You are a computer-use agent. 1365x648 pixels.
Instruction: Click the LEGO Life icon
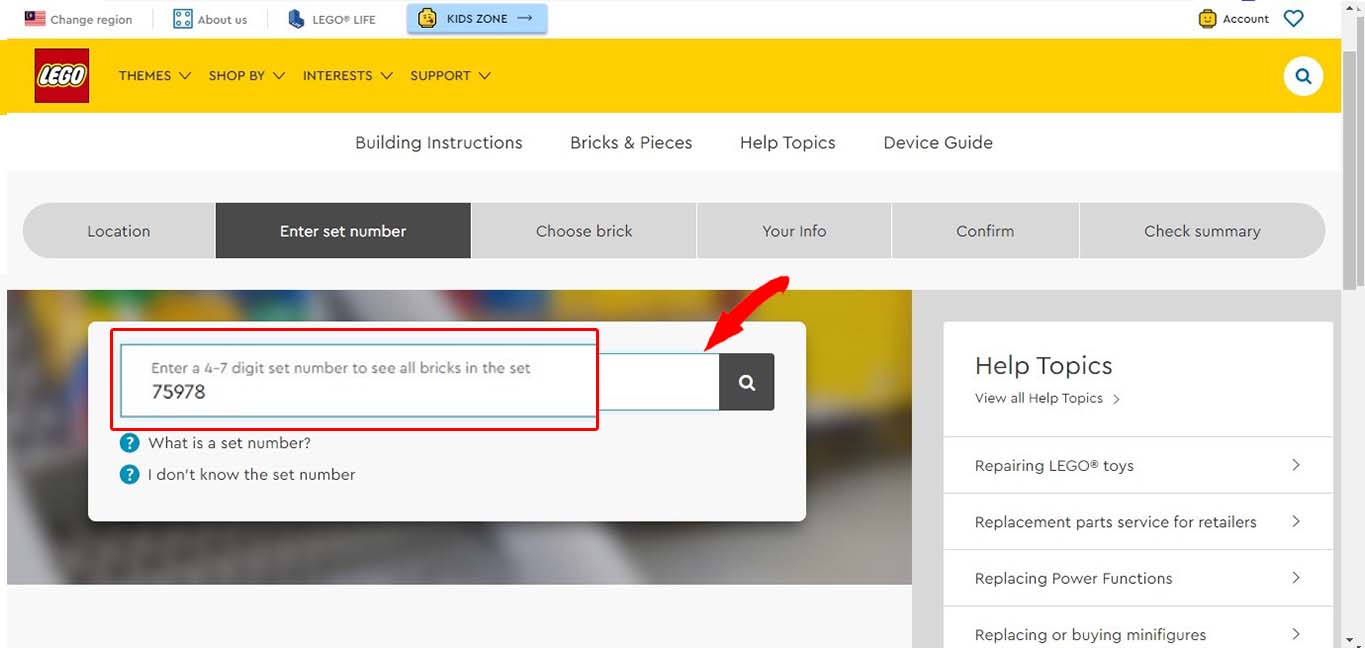(x=296, y=18)
